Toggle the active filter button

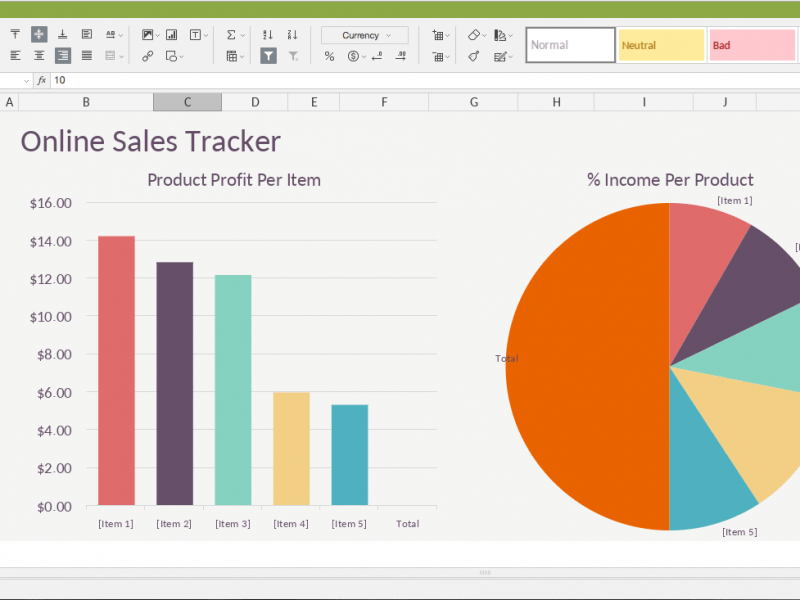(x=268, y=56)
